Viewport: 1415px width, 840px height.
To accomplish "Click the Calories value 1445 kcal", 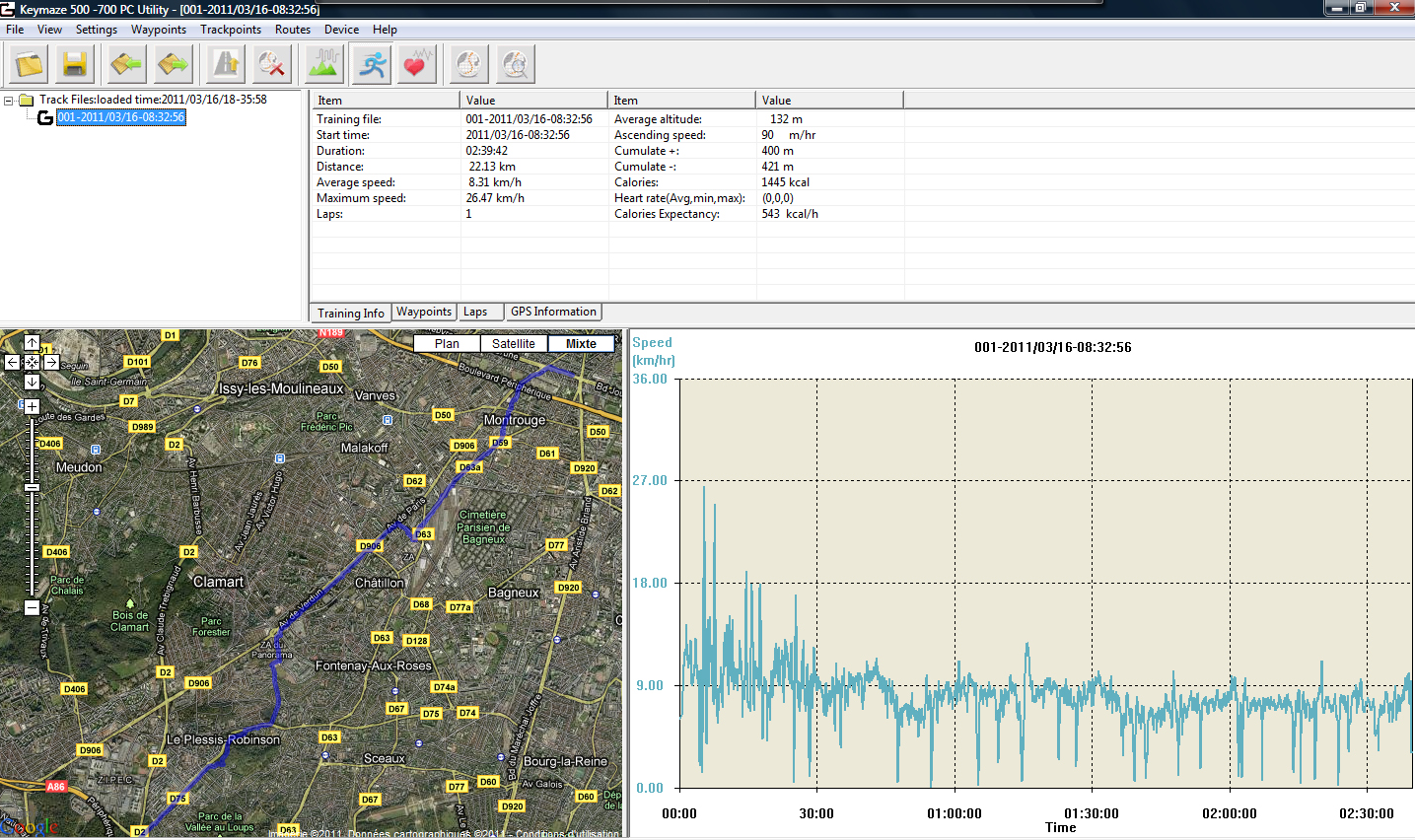I will 785,182.
